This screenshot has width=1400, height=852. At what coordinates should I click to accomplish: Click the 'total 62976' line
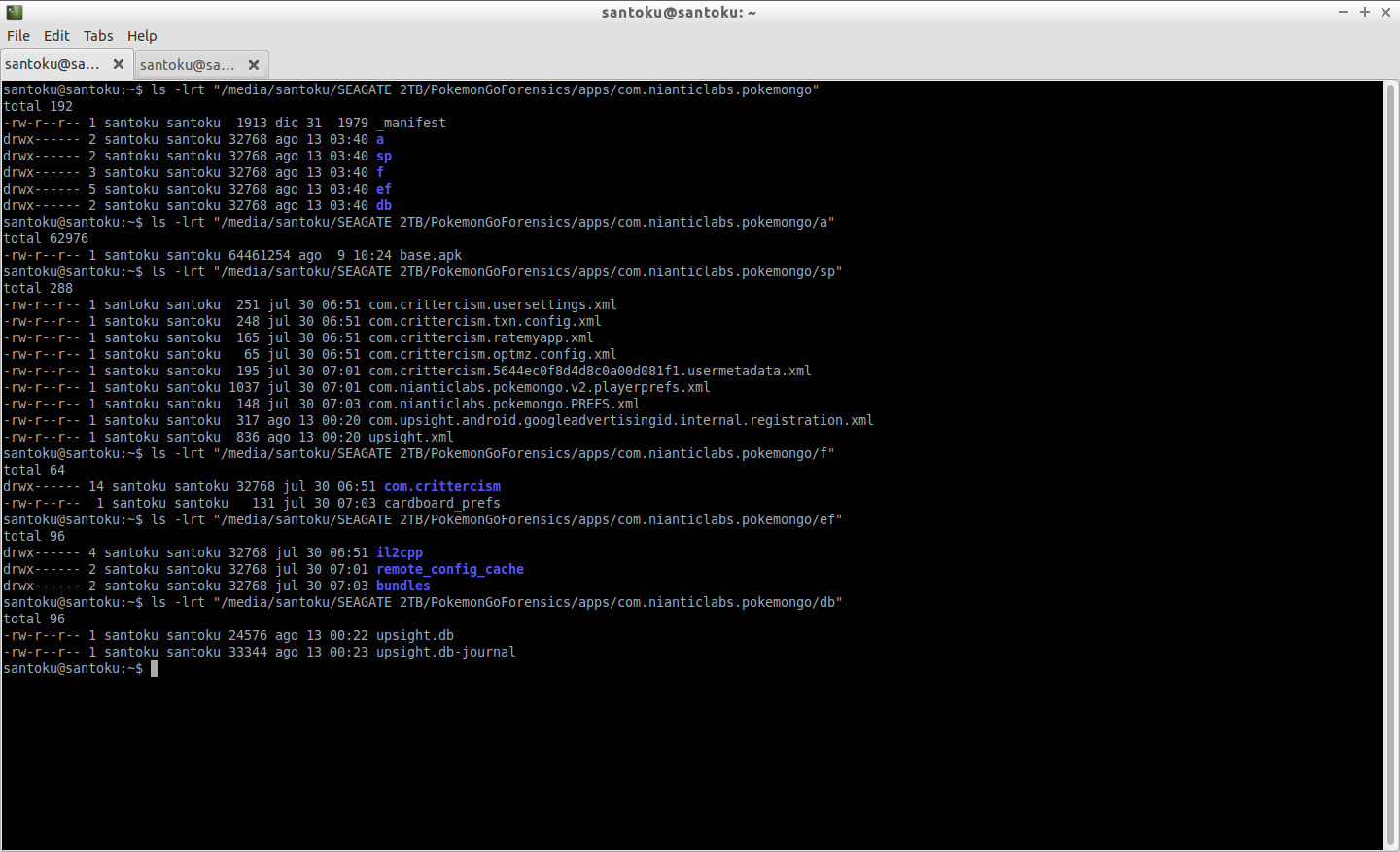coord(46,238)
